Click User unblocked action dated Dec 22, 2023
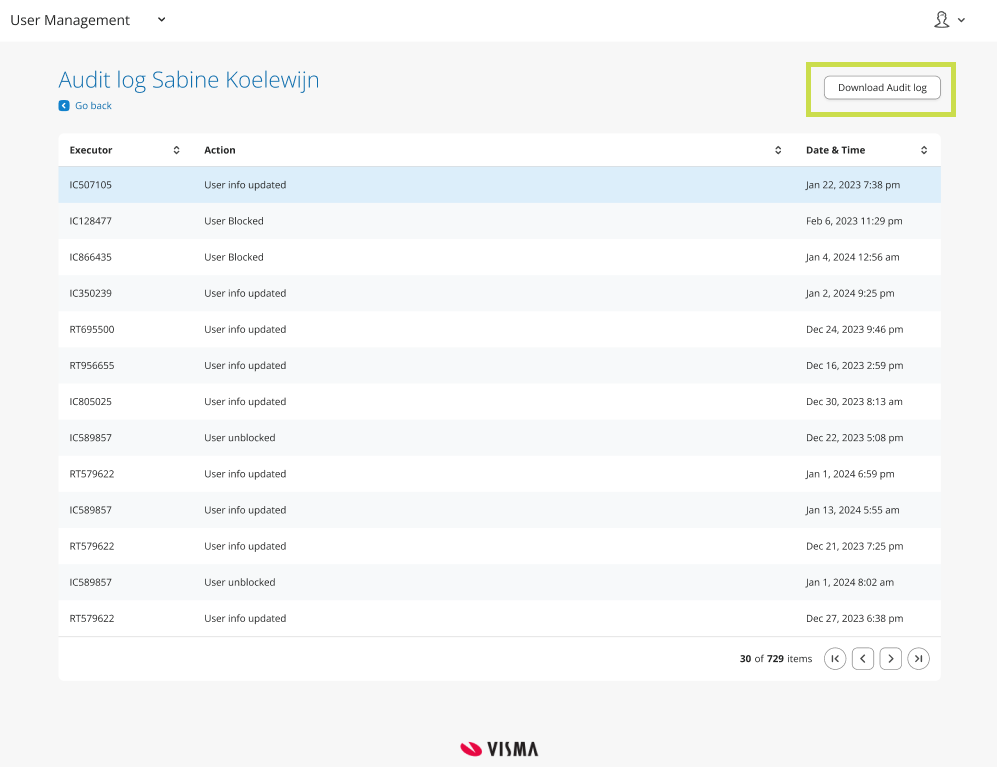This screenshot has width=997, height=767. point(240,438)
